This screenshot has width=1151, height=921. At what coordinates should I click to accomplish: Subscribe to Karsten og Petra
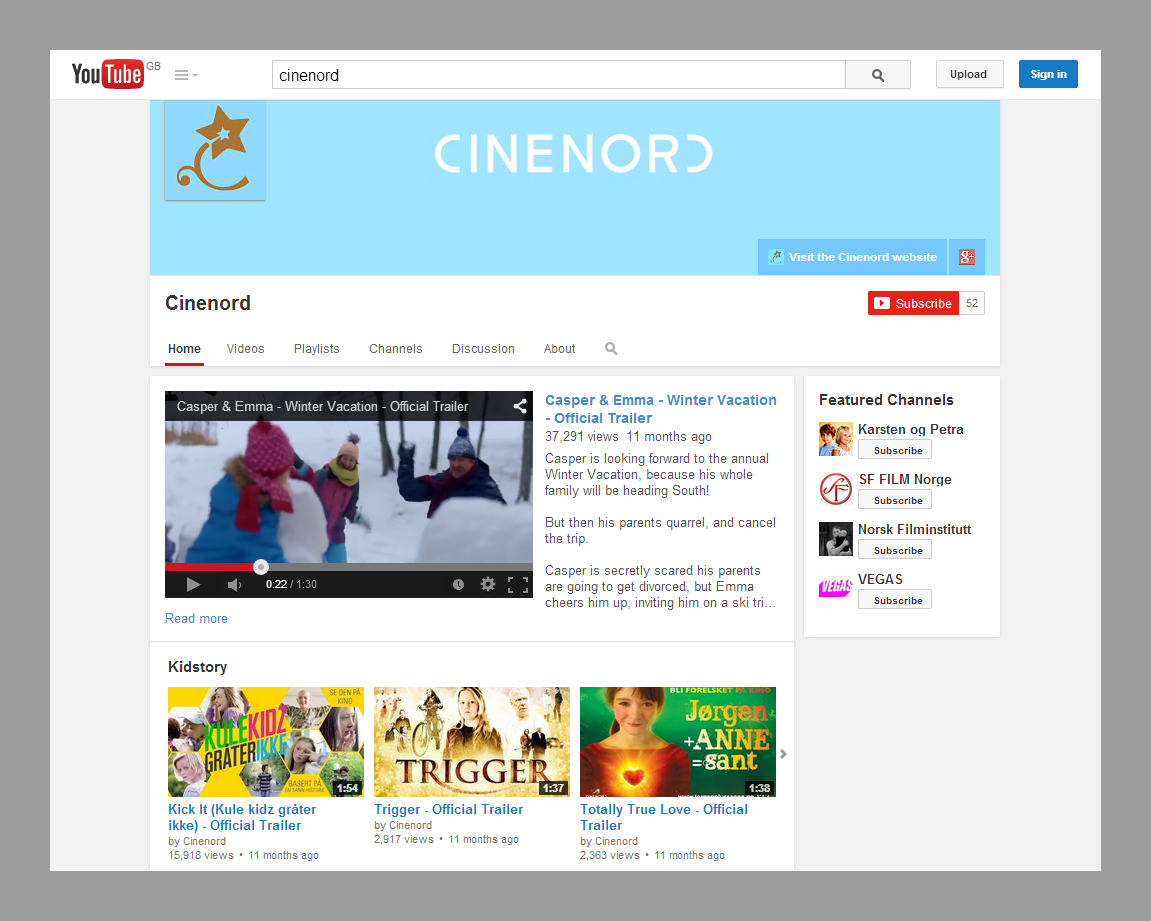tap(895, 450)
